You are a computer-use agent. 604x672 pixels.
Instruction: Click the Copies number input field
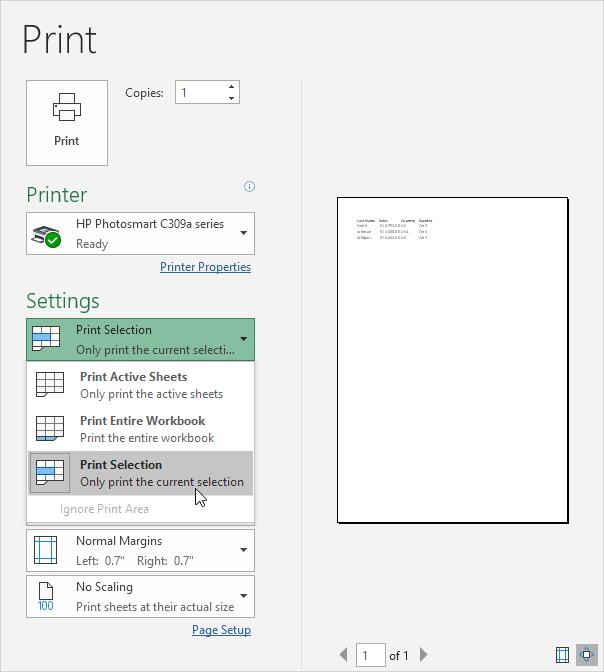[x=200, y=93]
